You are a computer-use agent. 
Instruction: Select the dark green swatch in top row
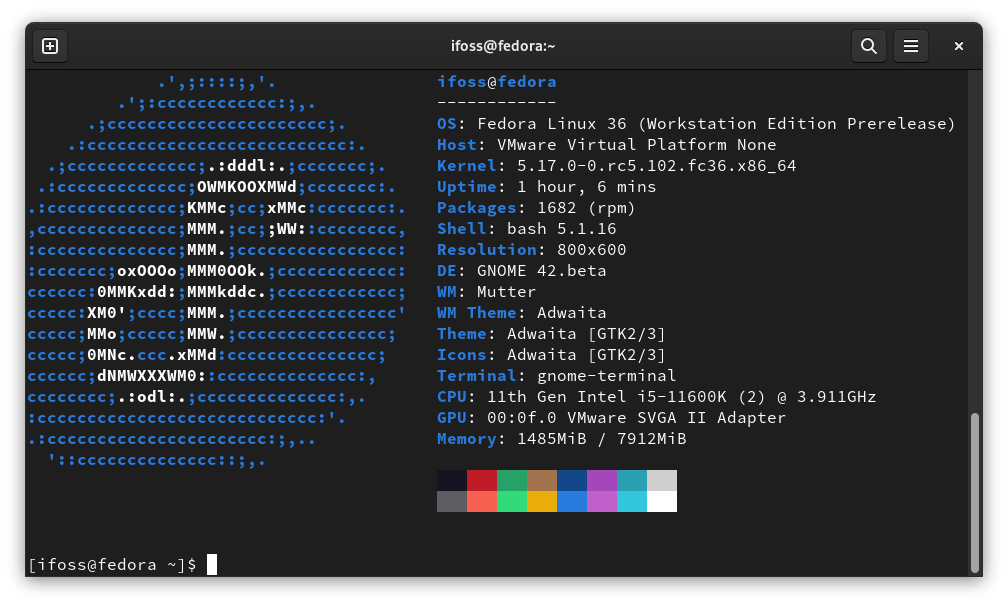click(512, 480)
